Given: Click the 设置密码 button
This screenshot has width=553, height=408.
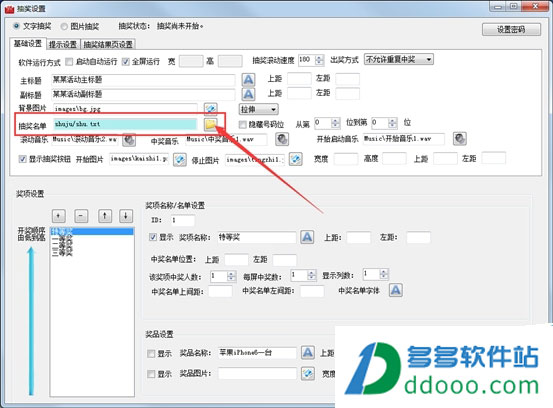Looking at the screenshot, I should click(511, 30).
